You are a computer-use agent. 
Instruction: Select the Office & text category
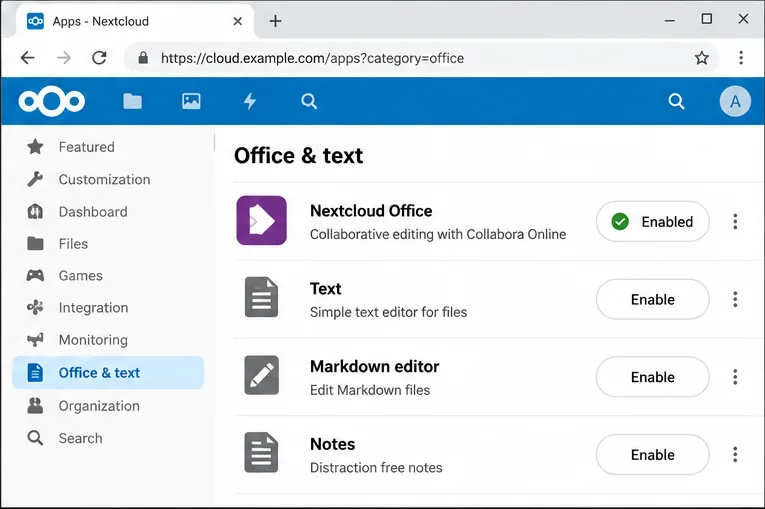(x=108, y=372)
